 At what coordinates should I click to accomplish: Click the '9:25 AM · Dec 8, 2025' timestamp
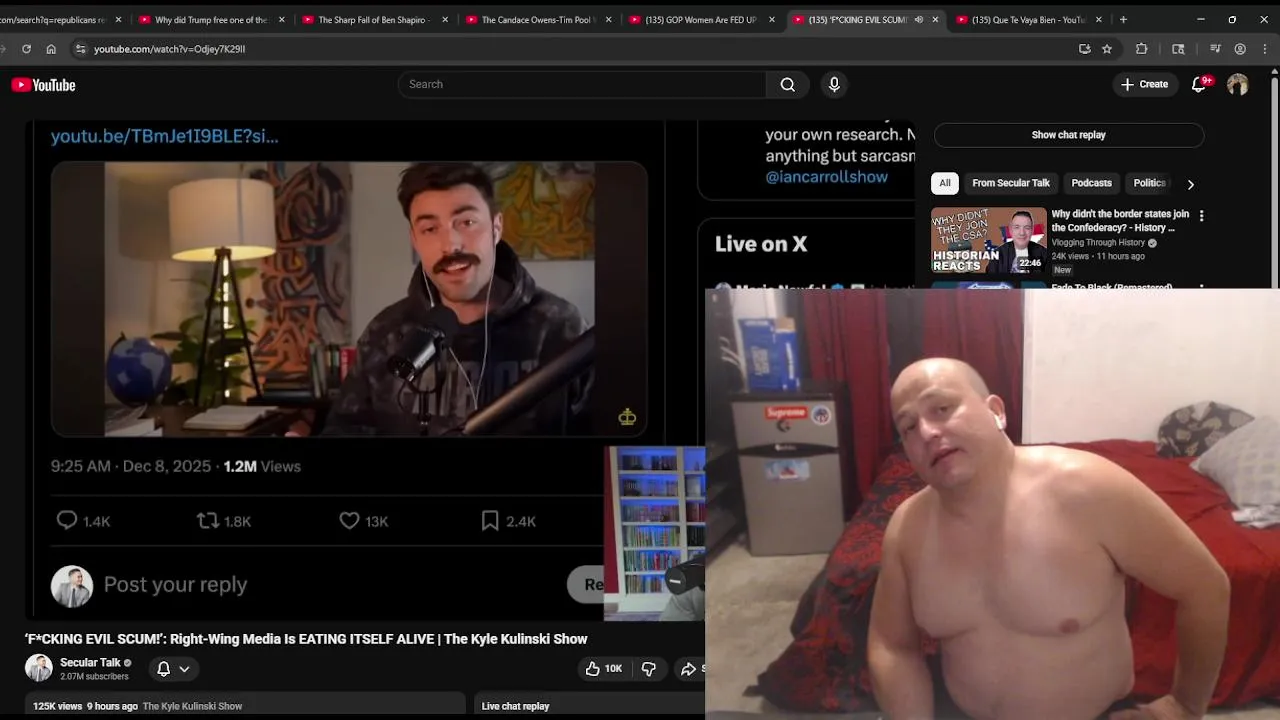[x=130, y=466]
